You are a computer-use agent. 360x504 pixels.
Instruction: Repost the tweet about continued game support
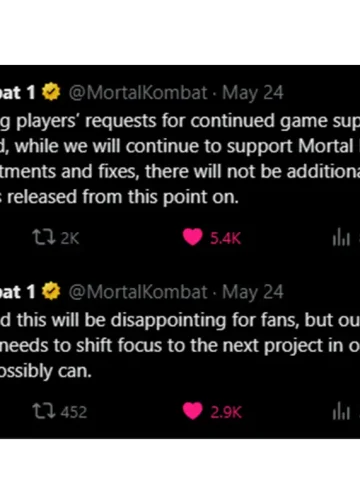click(44, 238)
